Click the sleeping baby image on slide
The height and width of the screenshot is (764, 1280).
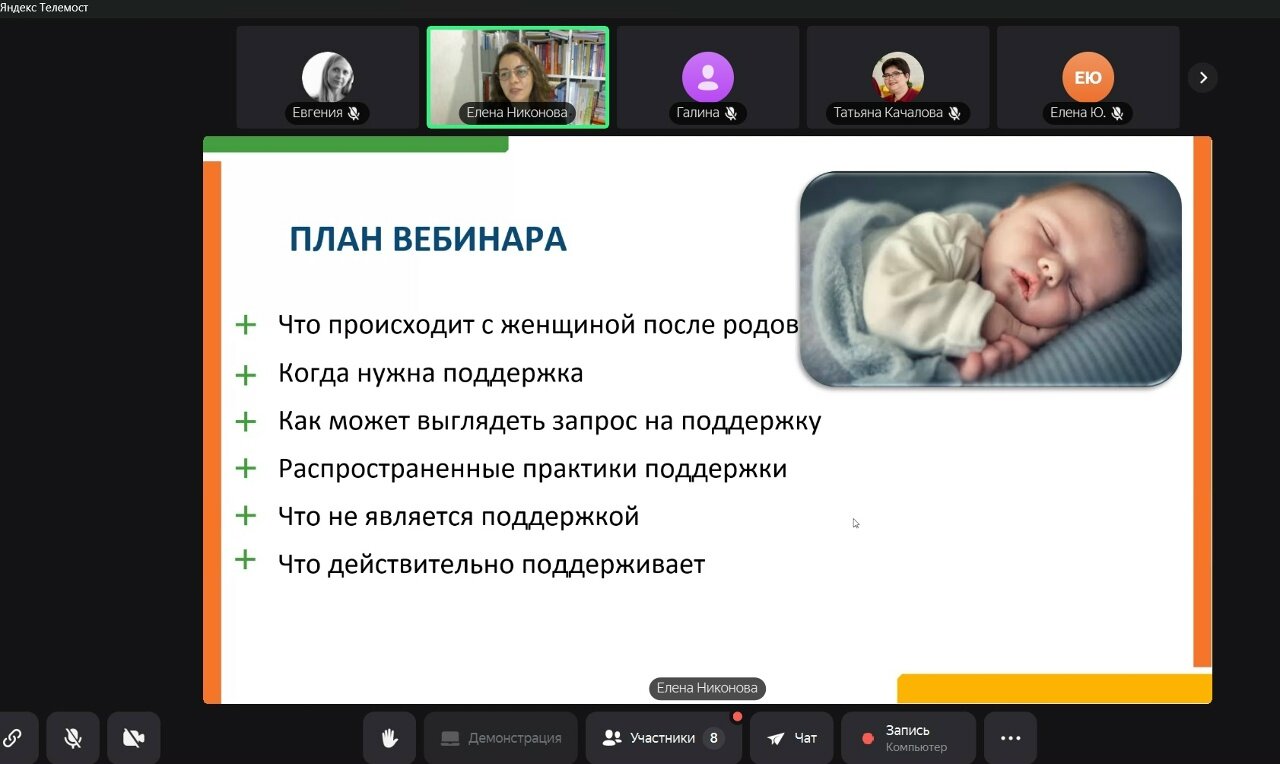(x=990, y=279)
